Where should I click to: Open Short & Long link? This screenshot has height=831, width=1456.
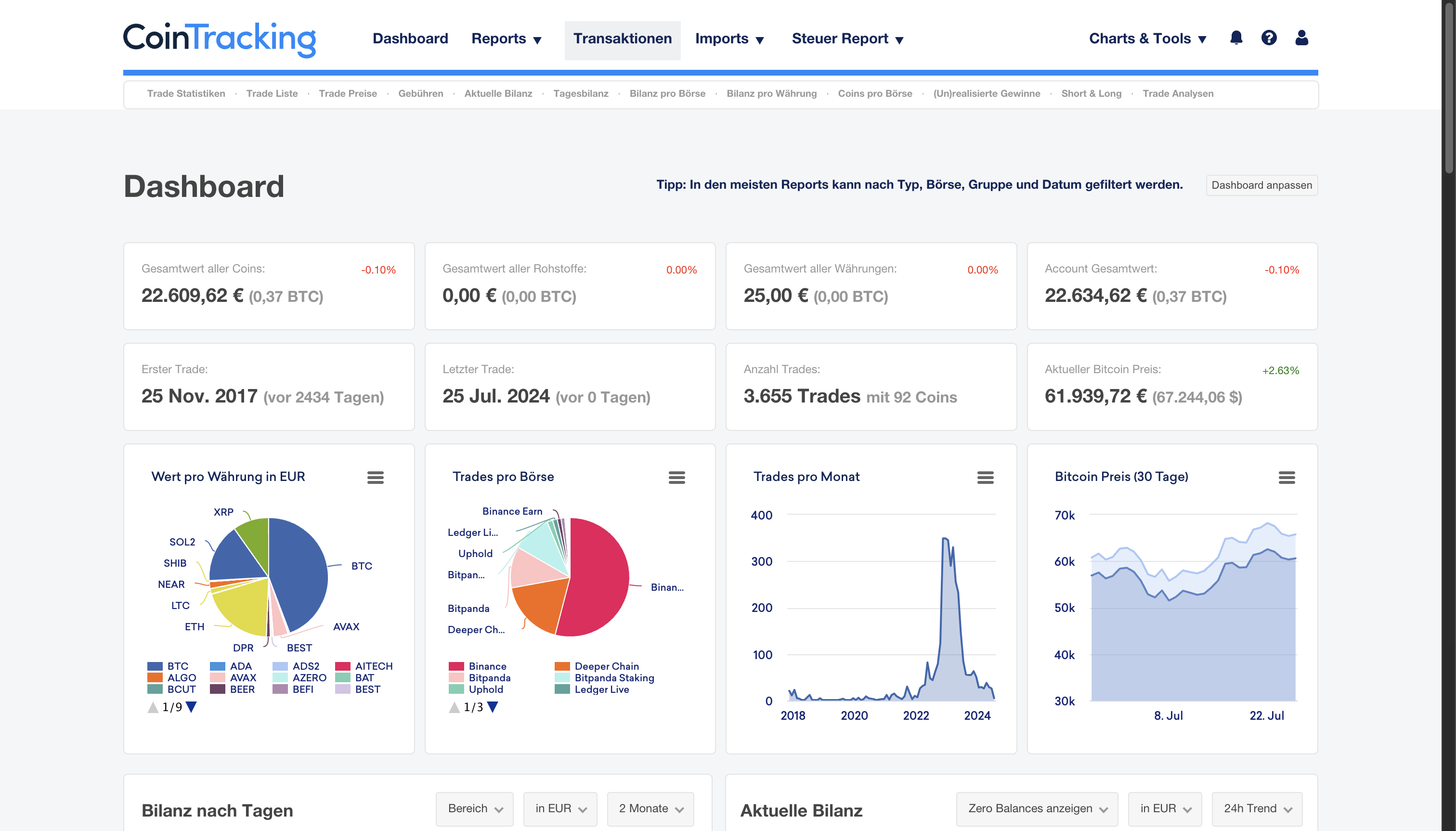pyautogui.click(x=1092, y=93)
